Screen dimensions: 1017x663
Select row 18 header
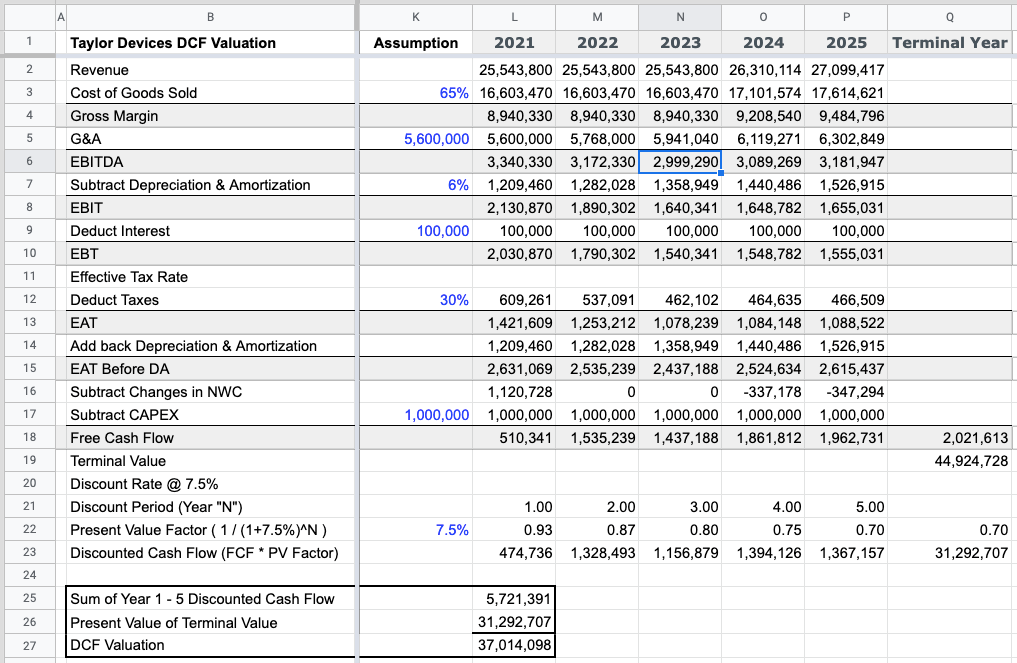[29, 437]
